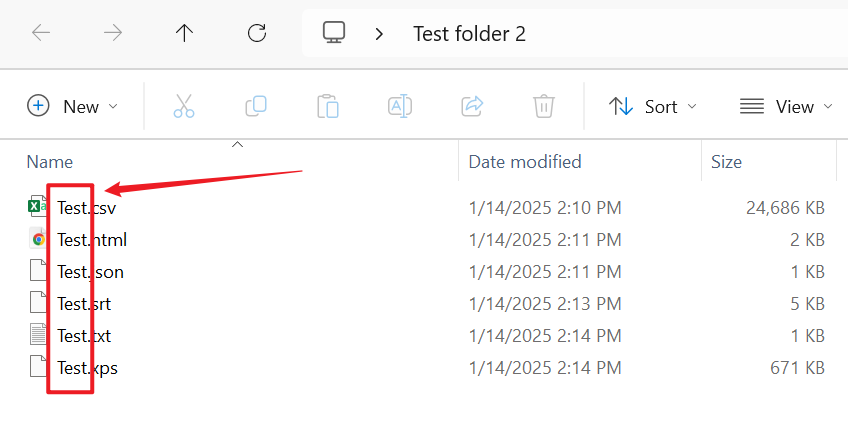Expand the Sort options menu

pos(653,106)
